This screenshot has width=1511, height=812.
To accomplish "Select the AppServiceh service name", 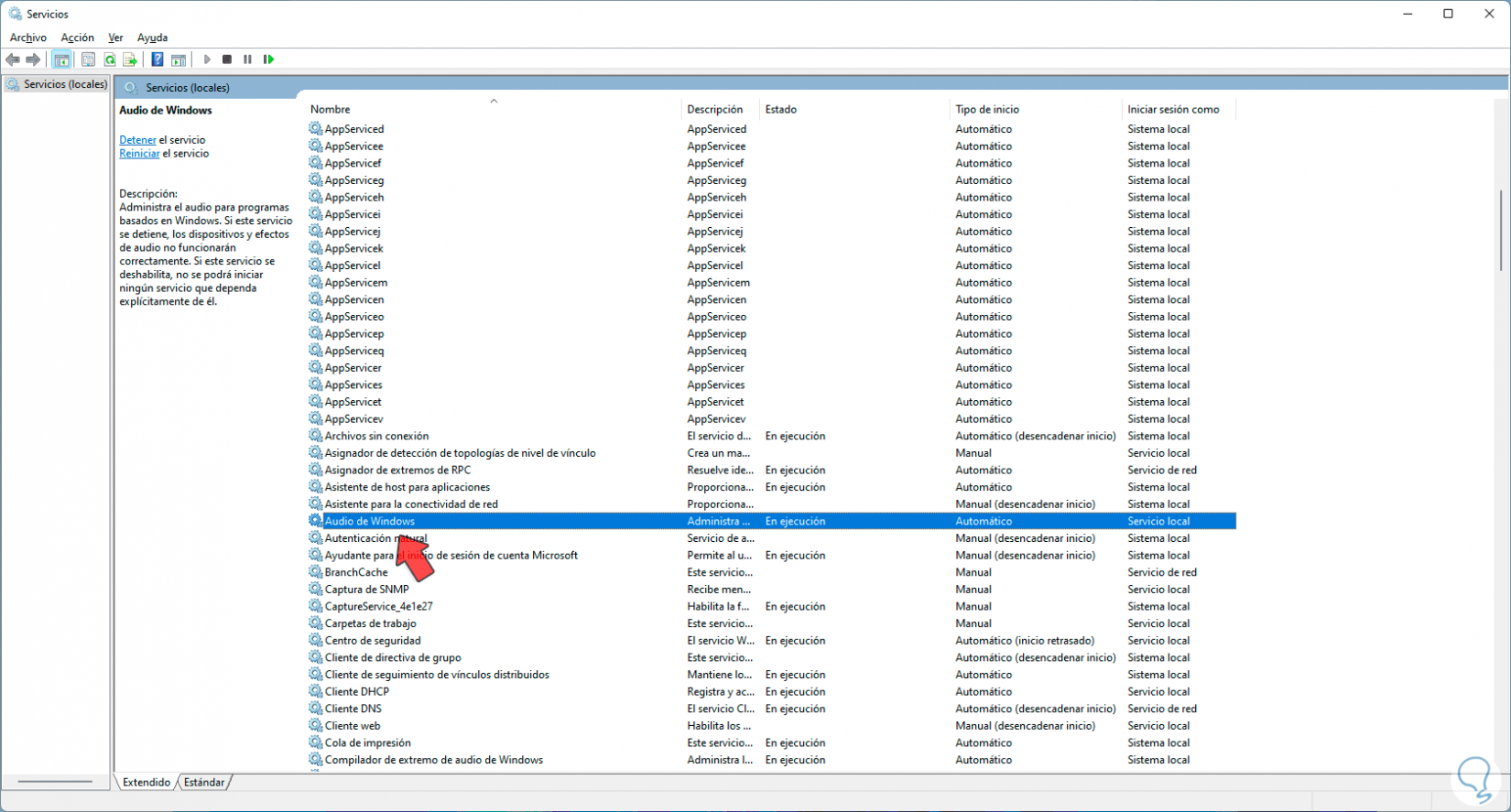I will coord(354,198).
